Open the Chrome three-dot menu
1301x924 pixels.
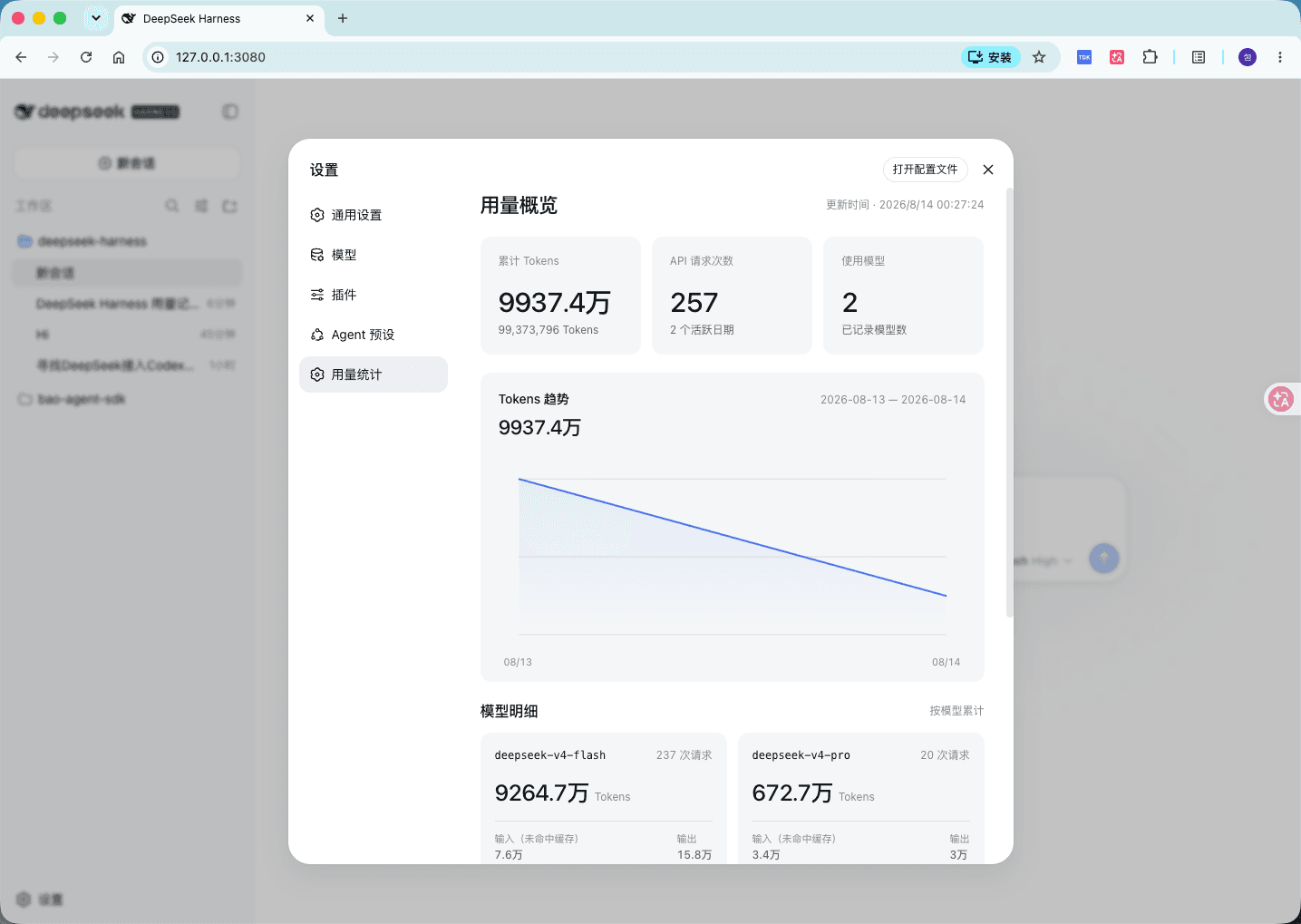(1280, 57)
